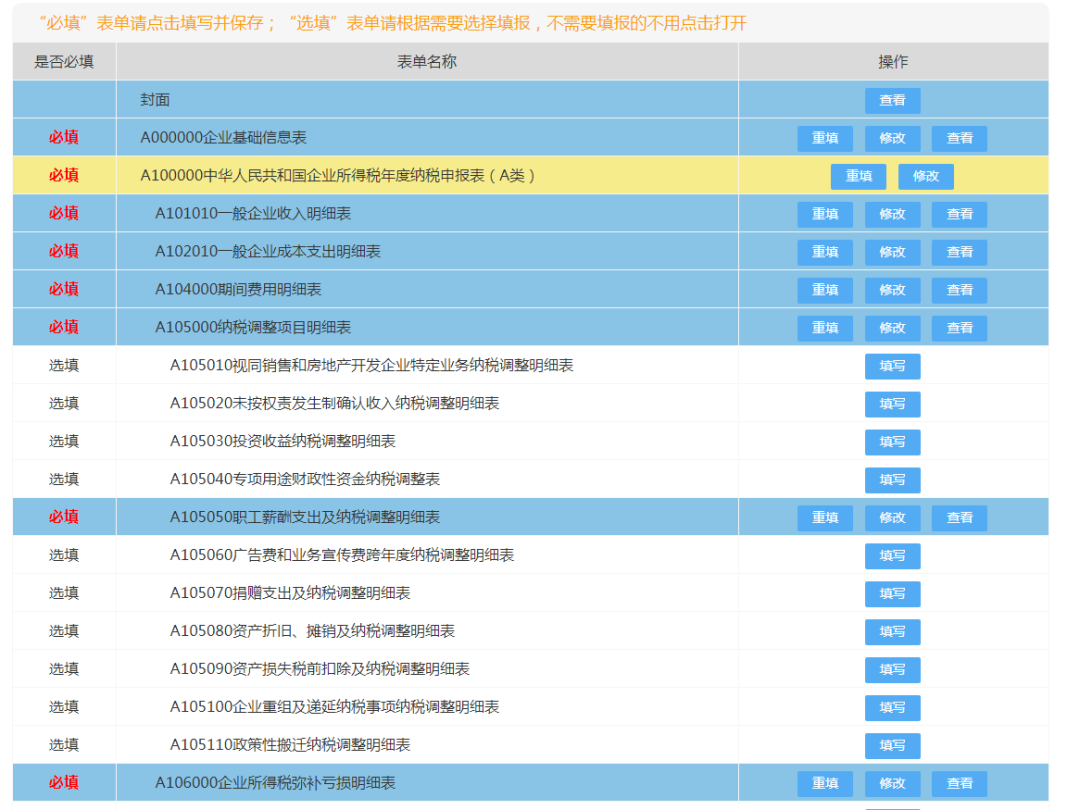The image size is (1080, 810).
Task: Click the 是否必填 column header
Action: [x=64, y=62]
